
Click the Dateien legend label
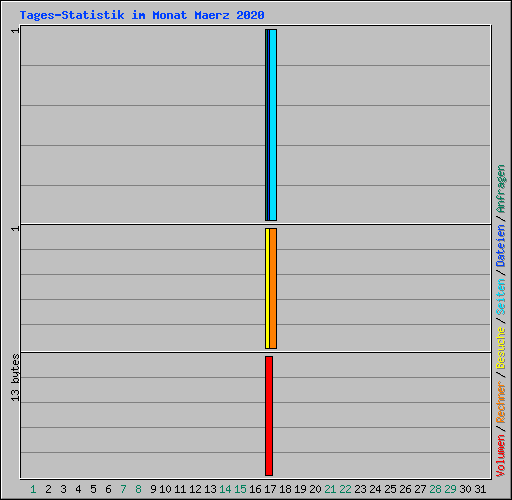(501, 246)
